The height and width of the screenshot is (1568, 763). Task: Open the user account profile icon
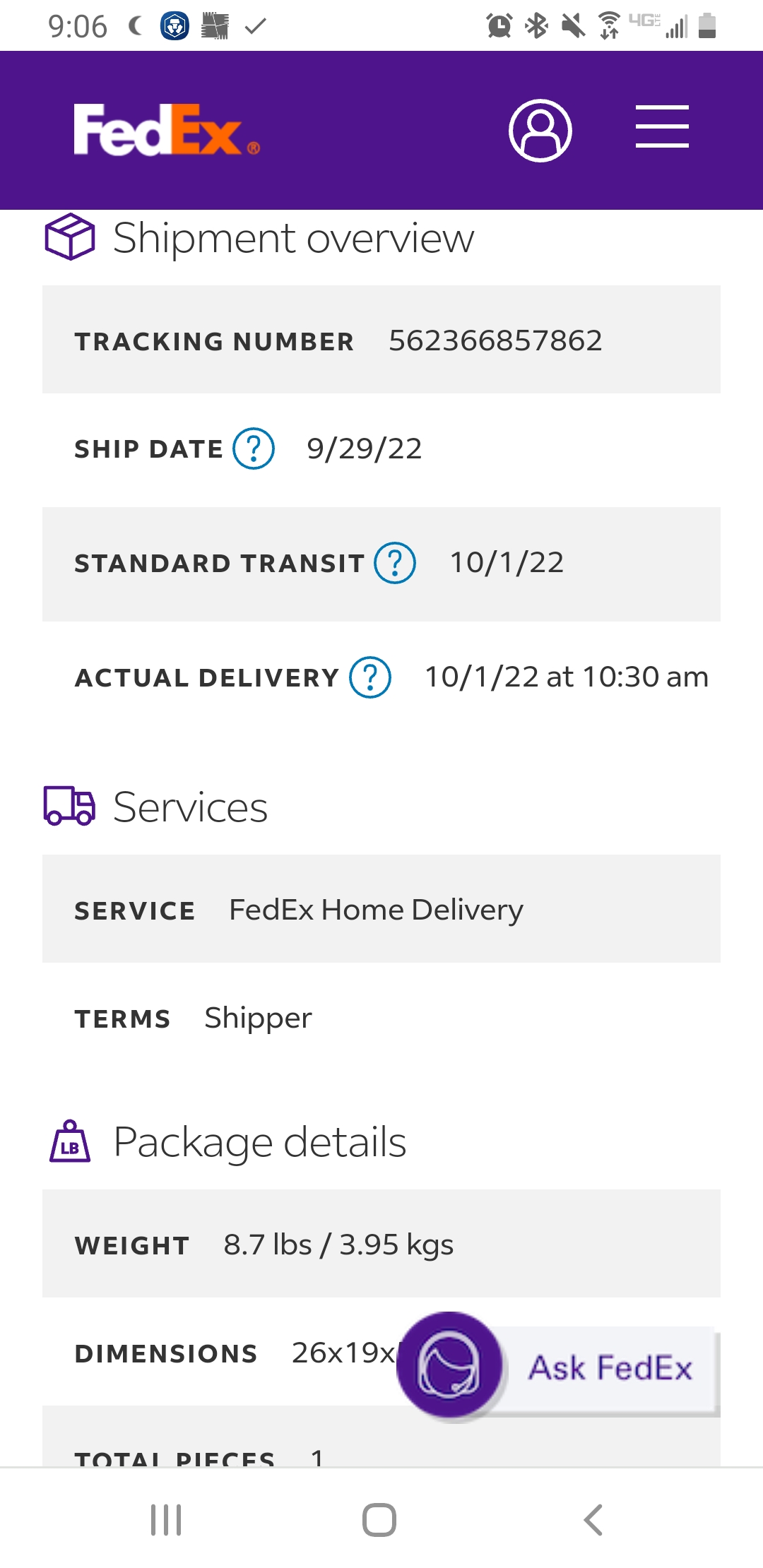[x=540, y=131]
